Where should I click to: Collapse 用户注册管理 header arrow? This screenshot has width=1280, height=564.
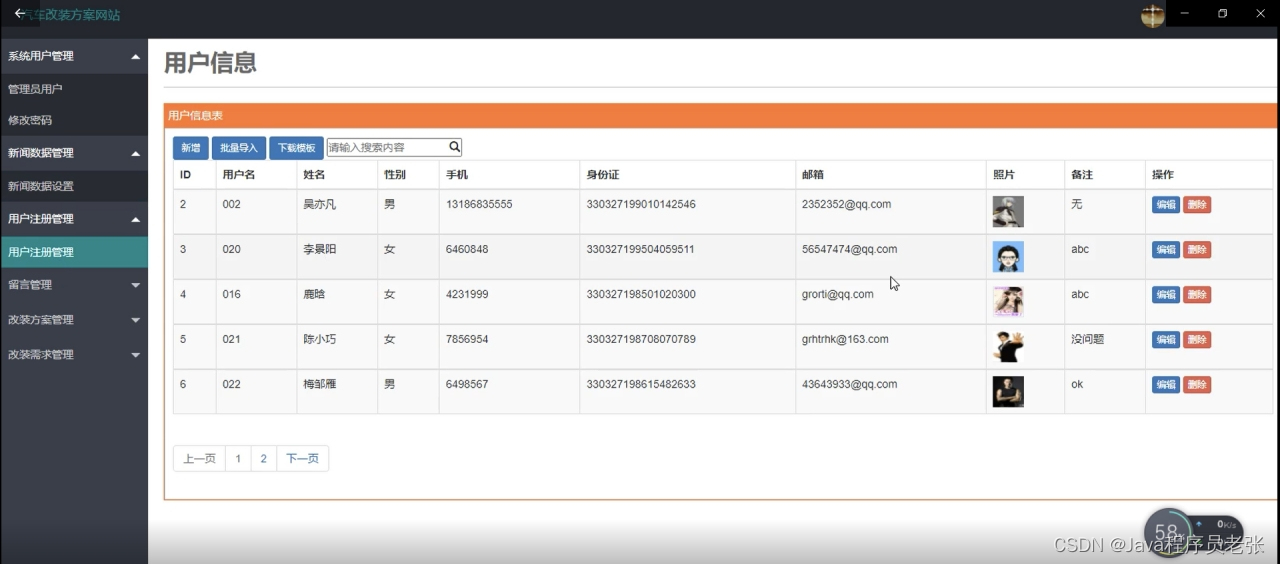[135, 219]
